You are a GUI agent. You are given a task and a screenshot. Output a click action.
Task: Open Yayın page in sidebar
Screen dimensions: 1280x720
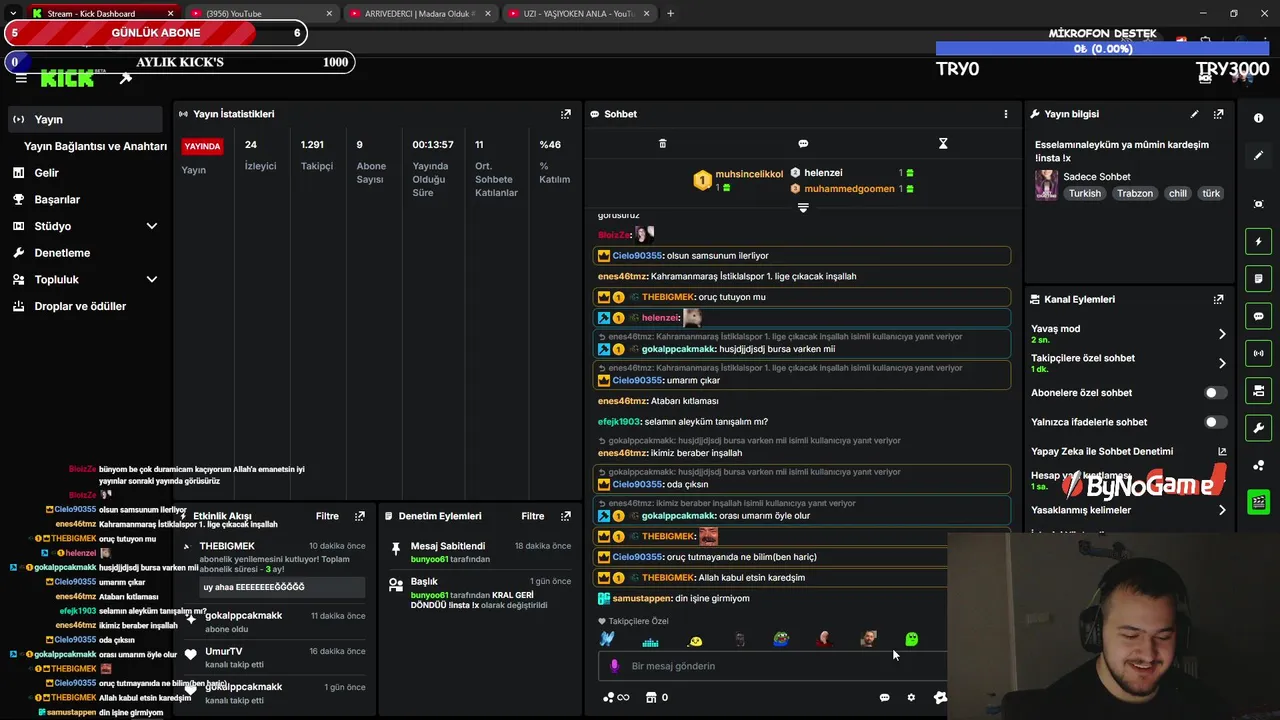[85, 119]
